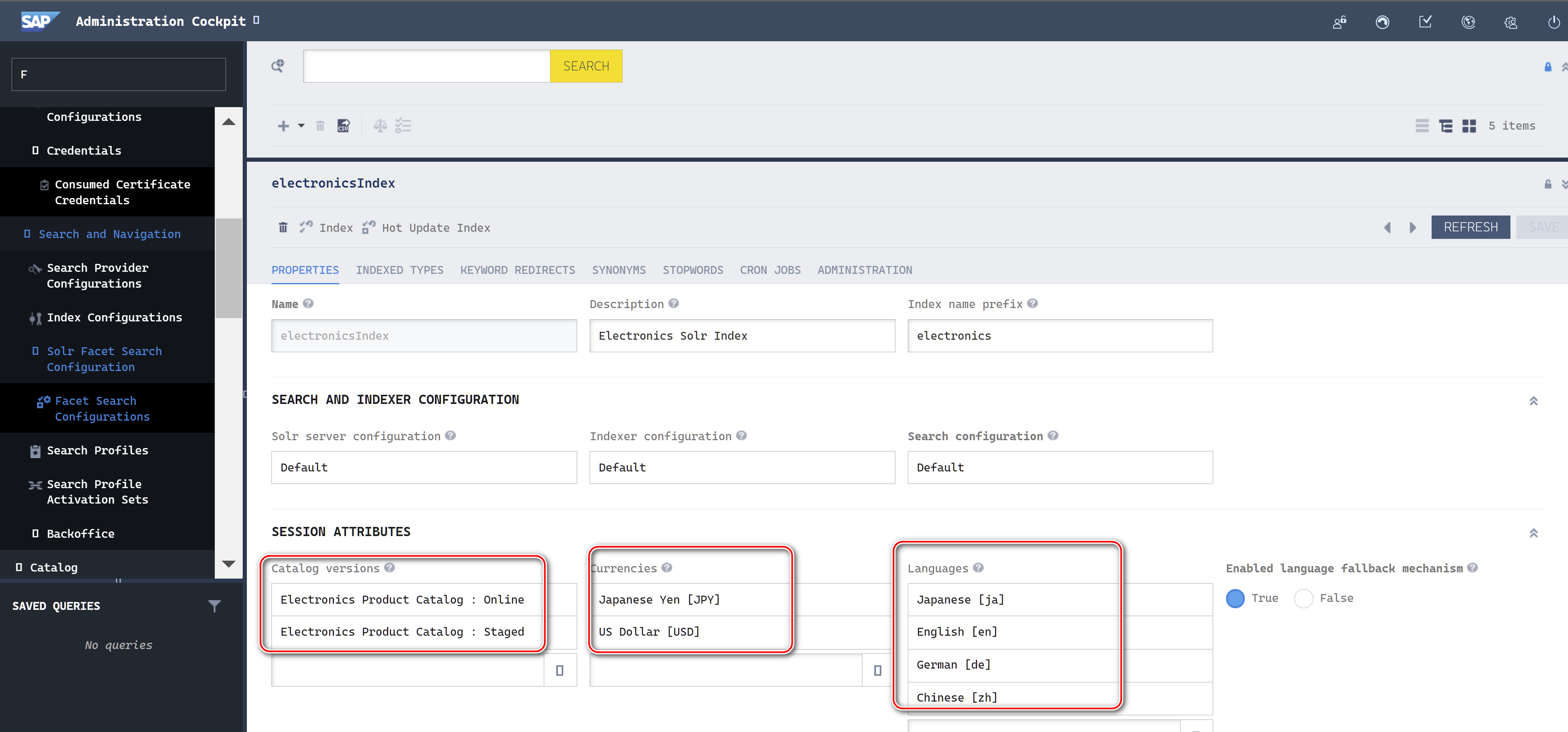Click the logout power icon

[1553, 23]
